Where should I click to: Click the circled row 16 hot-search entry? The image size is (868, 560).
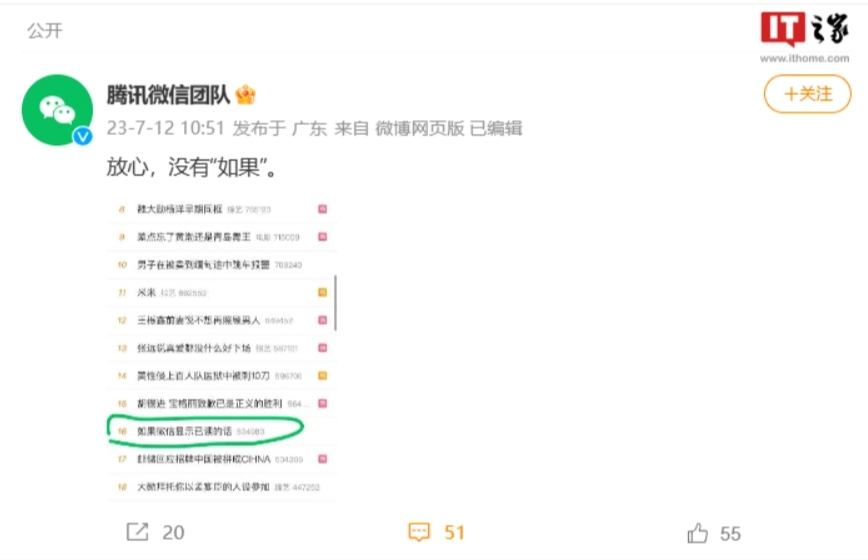(205, 431)
